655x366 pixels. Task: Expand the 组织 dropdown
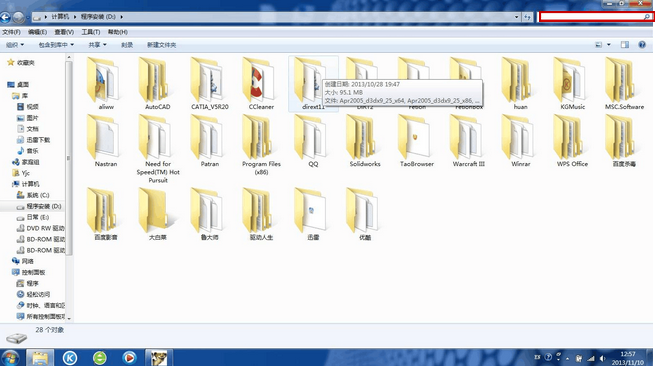point(15,45)
